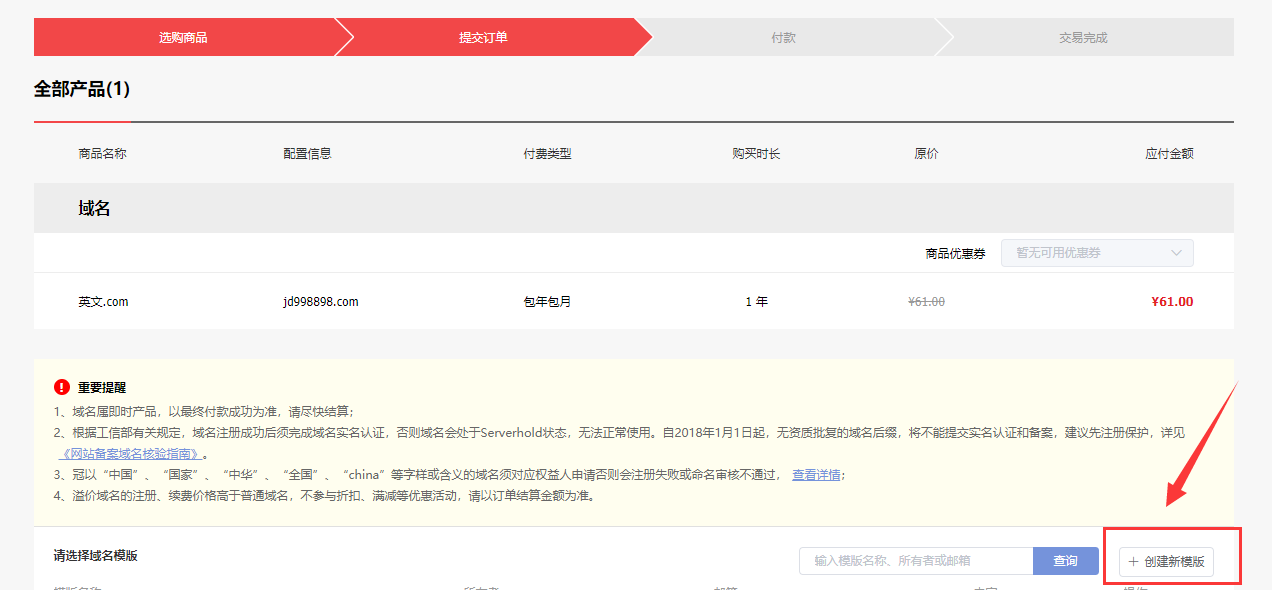Focus the template name search field
Image resolution: width=1272 pixels, height=590 pixels.
click(x=915, y=561)
